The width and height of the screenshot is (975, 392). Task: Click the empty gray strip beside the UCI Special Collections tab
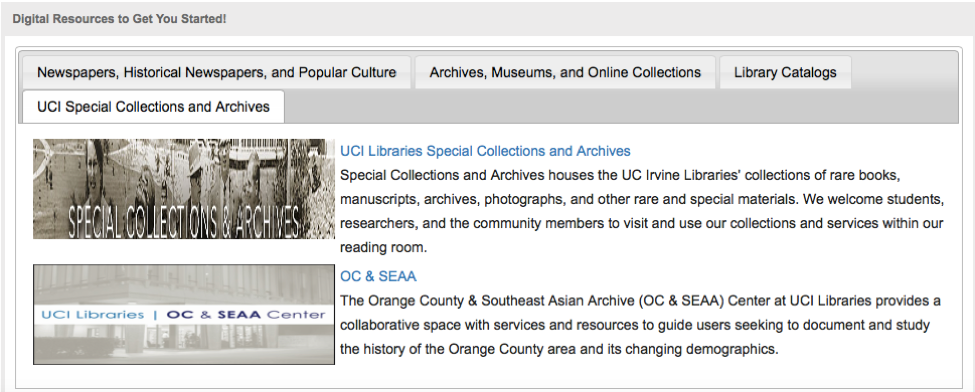coord(621,106)
